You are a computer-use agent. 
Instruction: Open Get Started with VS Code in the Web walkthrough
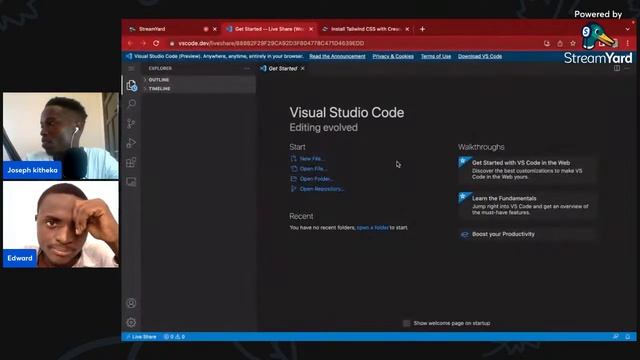[x=527, y=169]
